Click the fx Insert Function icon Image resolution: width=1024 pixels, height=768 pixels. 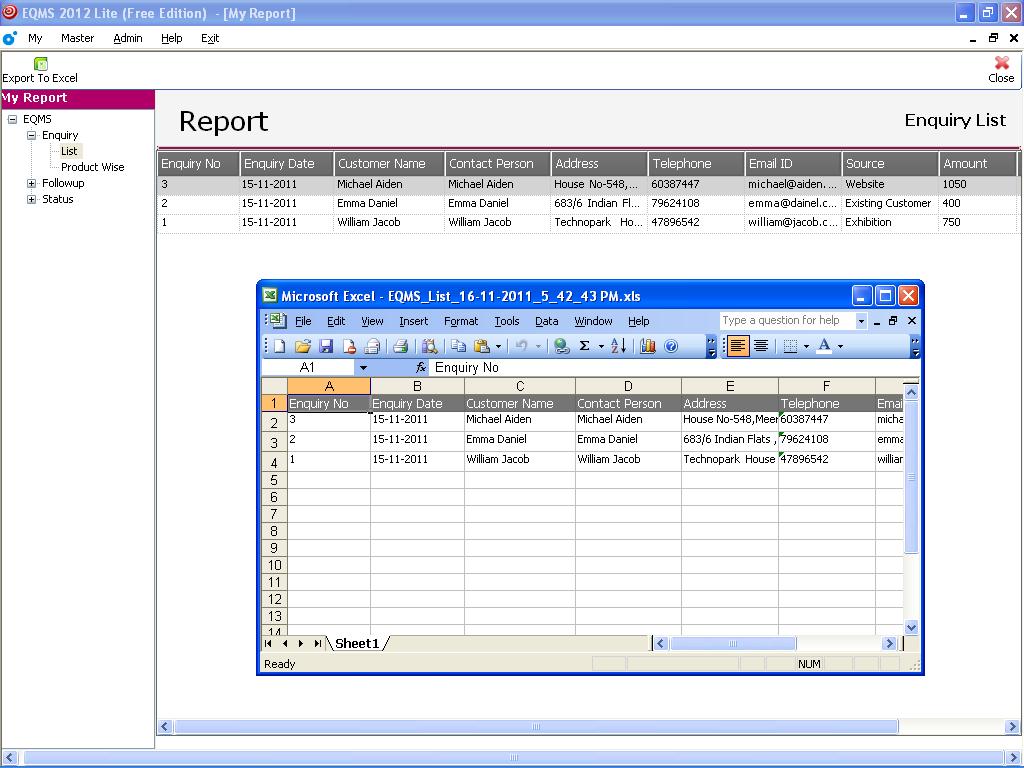point(421,368)
